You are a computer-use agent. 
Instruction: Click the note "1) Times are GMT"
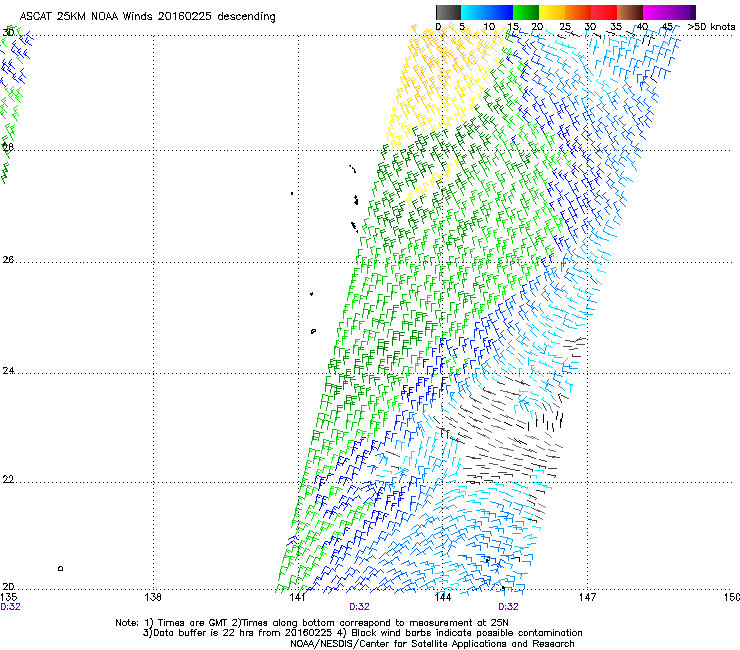coord(186,623)
